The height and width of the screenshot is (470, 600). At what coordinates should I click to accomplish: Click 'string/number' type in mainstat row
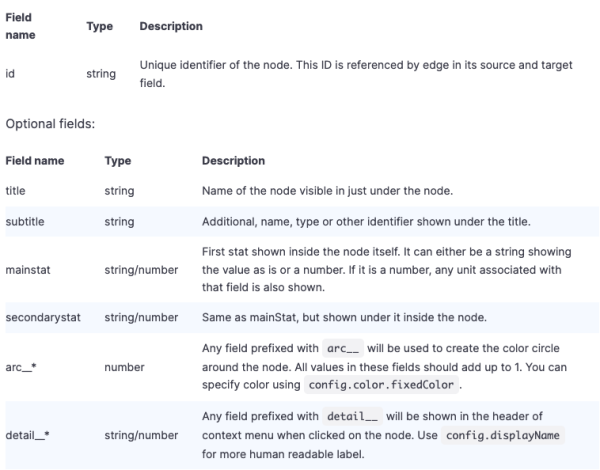click(141, 270)
